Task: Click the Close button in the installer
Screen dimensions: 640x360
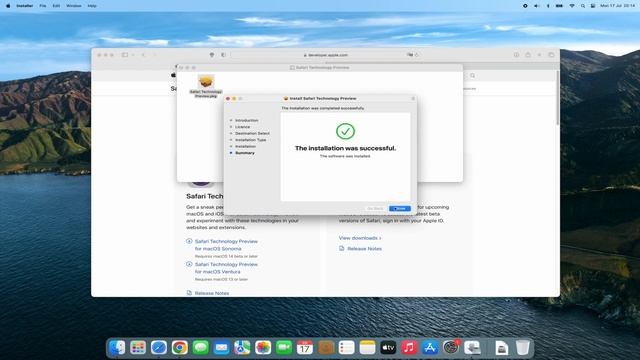Action: pyautogui.click(x=400, y=209)
